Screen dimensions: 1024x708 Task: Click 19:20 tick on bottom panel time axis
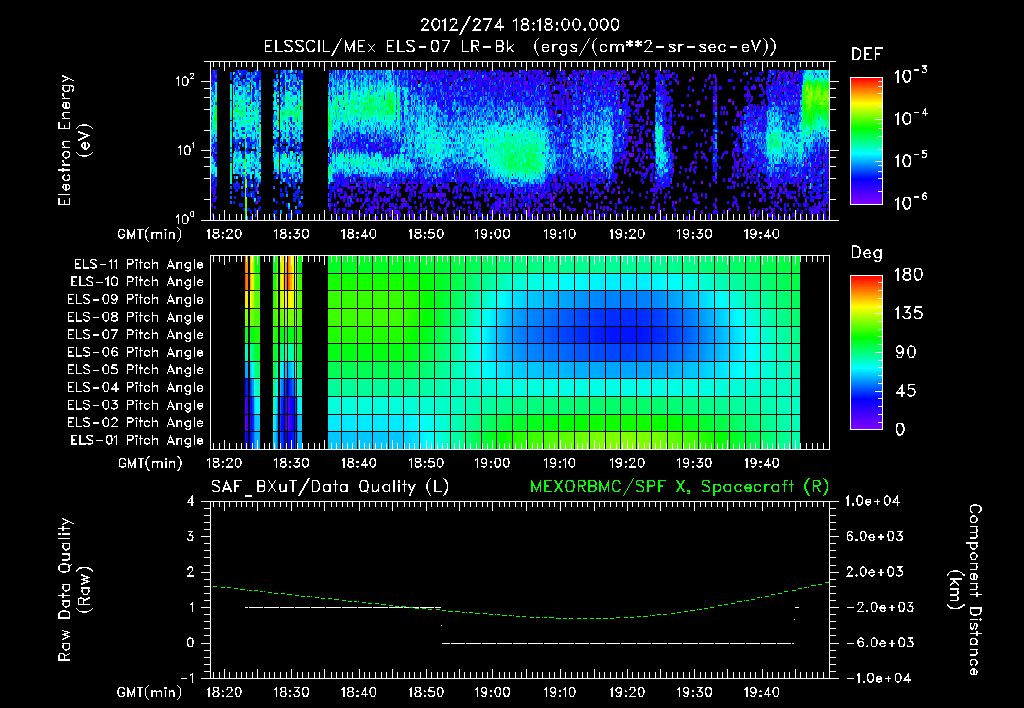[x=627, y=692]
